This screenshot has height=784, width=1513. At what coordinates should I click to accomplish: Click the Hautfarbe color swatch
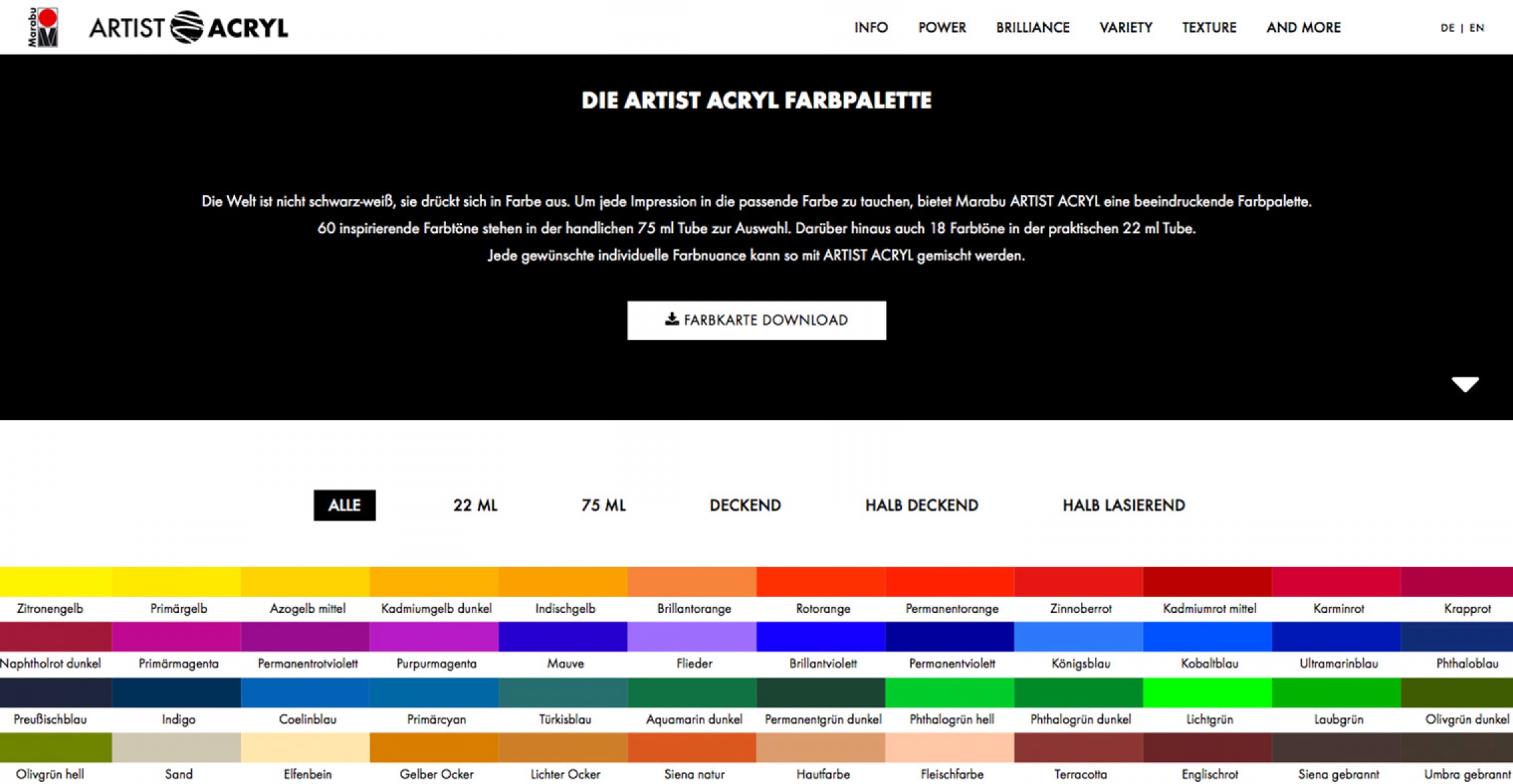(x=820, y=748)
